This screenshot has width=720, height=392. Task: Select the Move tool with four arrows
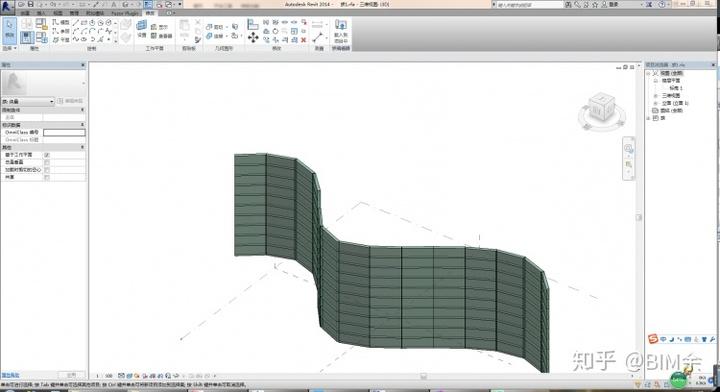pyautogui.click(x=253, y=38)
